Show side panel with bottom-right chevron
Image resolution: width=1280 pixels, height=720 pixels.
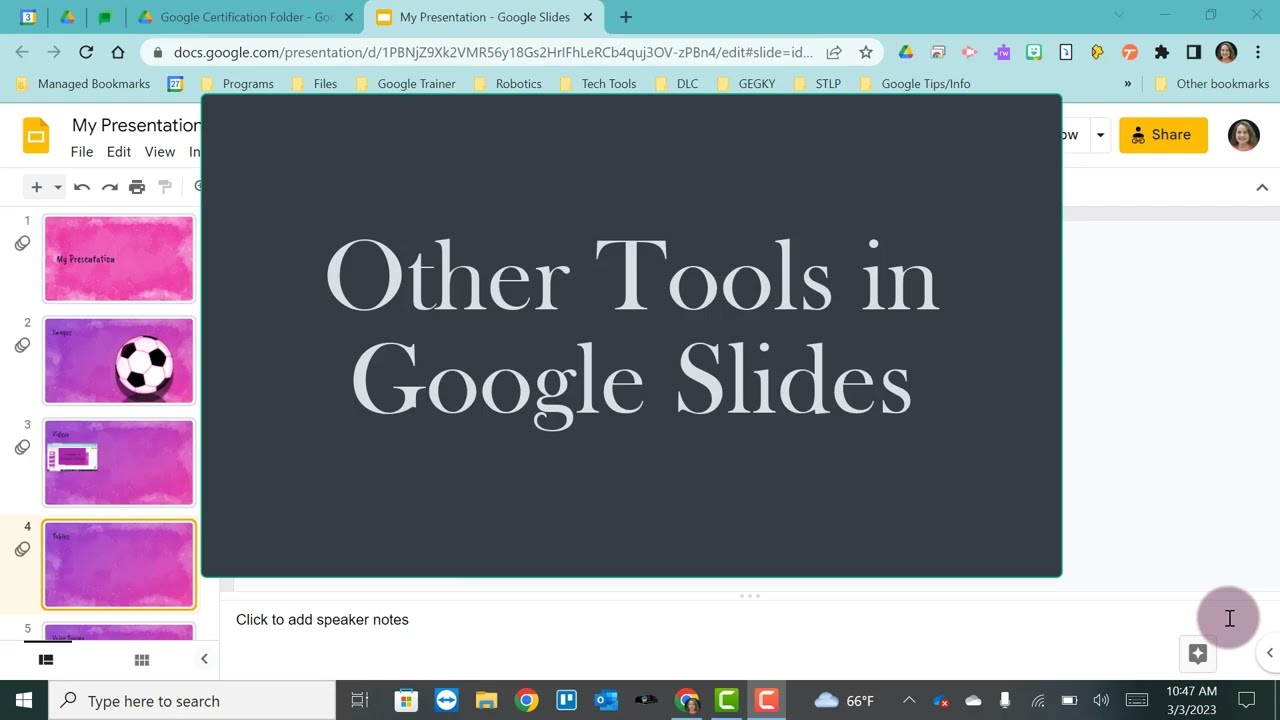click(1269, 653)
